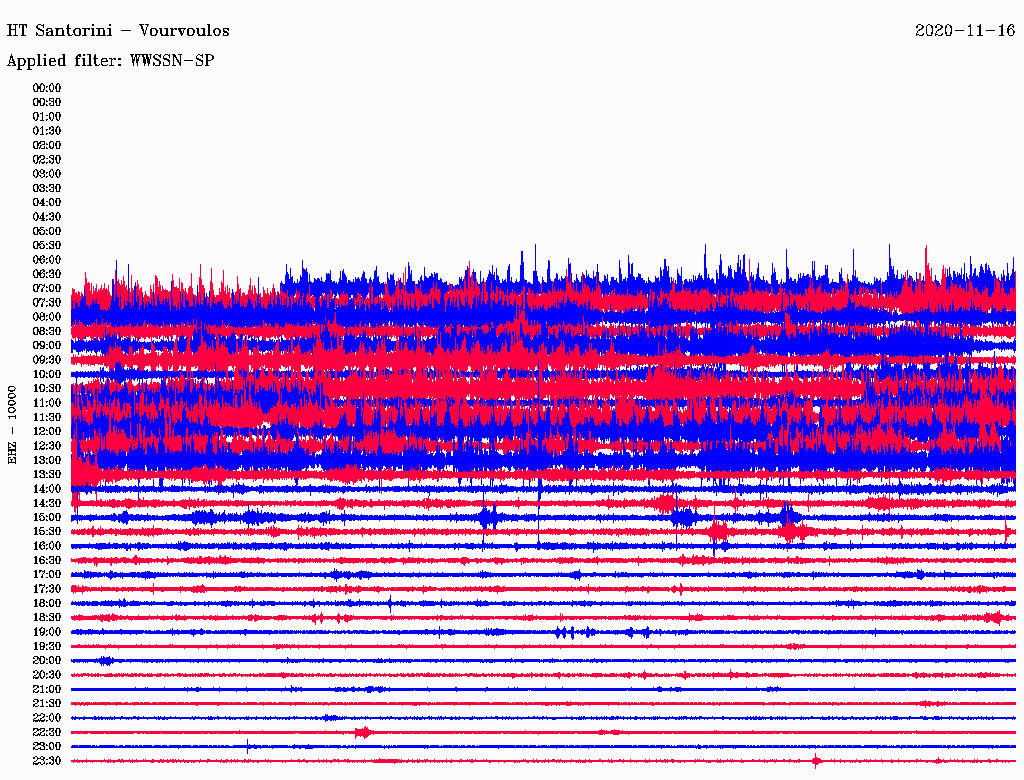1024x780 pixels.
Task: Click the 18:30 time label
Action: 47,618
